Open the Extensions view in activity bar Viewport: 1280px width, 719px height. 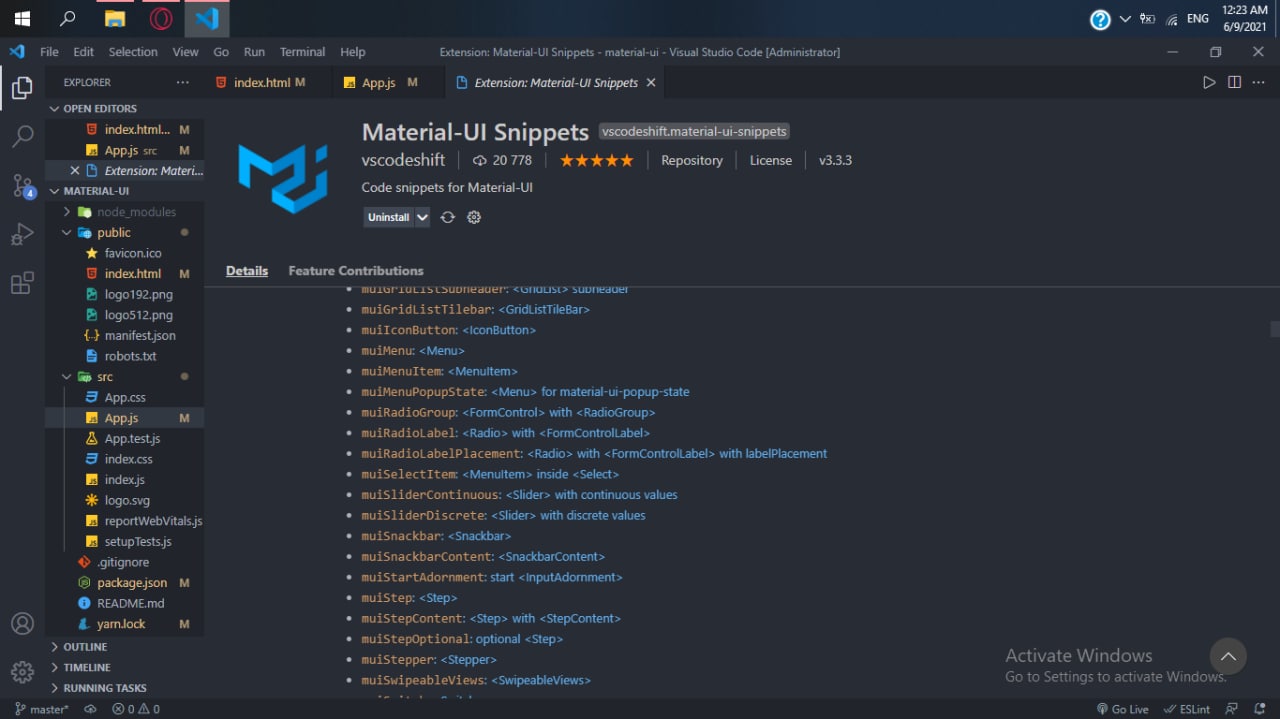pyautogui.click(x=22, y=283)
